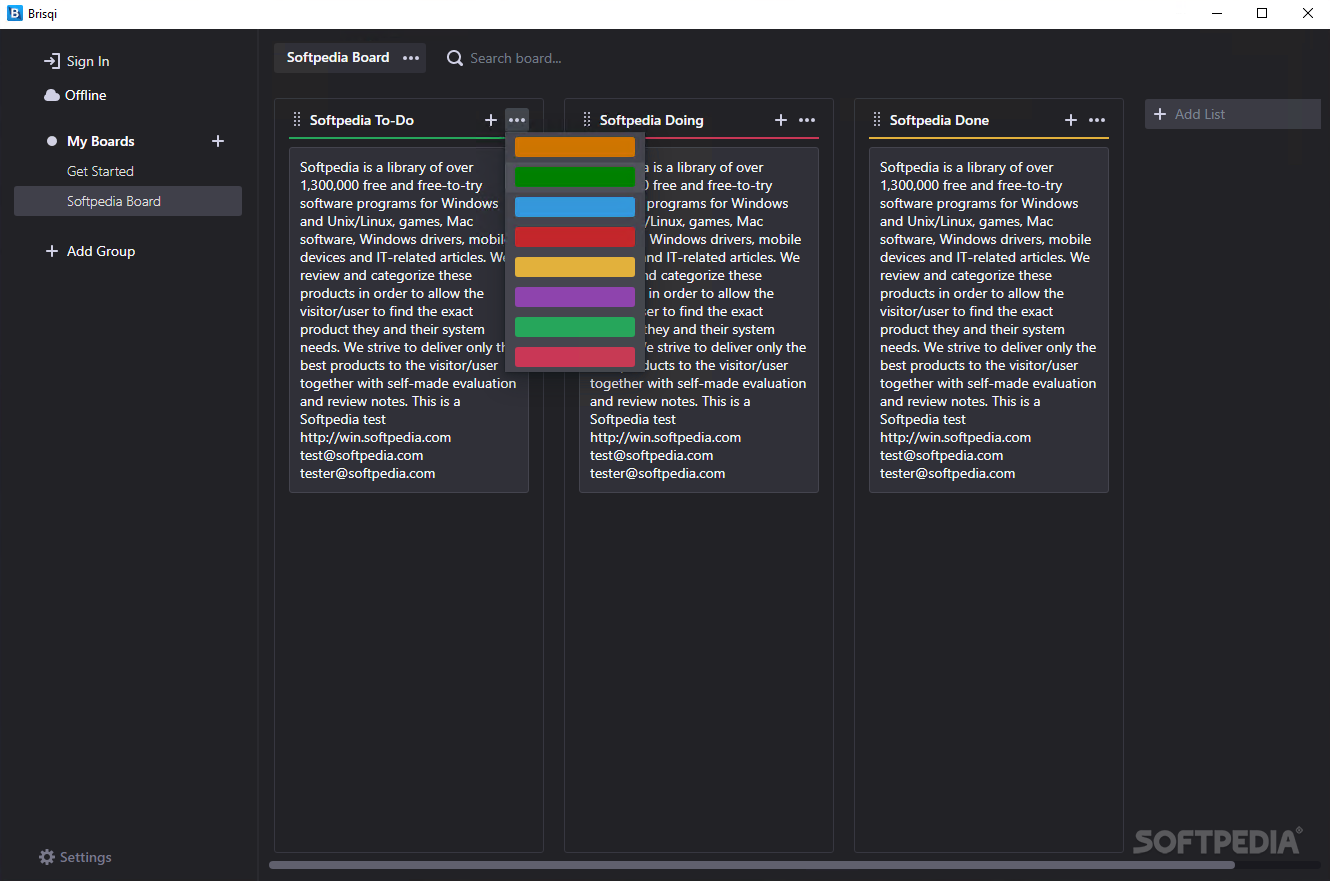
Task: Click the search magnifier icon
Action: click(455, 58)
